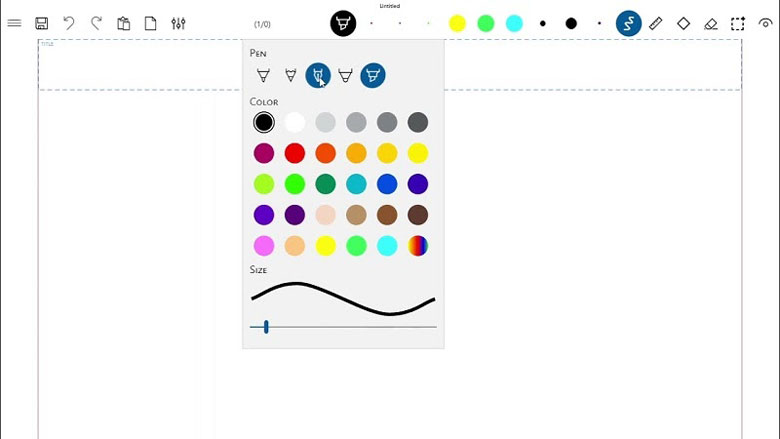Select the ruler tool
780x439 pixels.
click(x=656, y=23)
